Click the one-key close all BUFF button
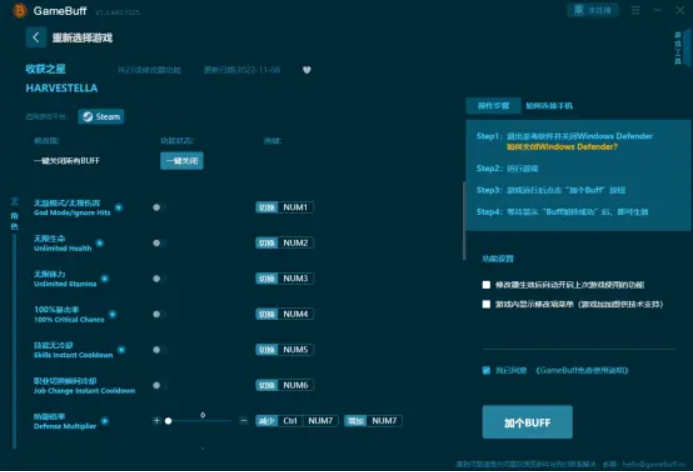693x472 pixels. (x=182, y=160)
